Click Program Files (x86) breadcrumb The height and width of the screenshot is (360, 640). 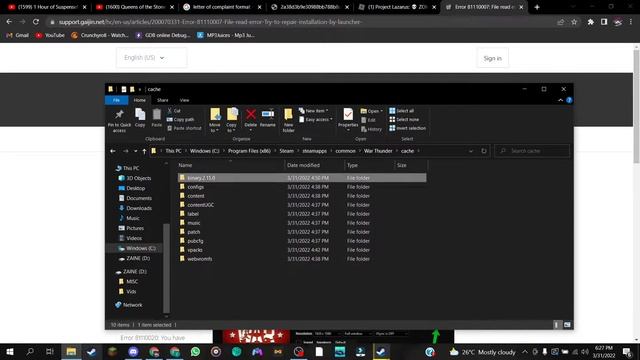(249, 151)
